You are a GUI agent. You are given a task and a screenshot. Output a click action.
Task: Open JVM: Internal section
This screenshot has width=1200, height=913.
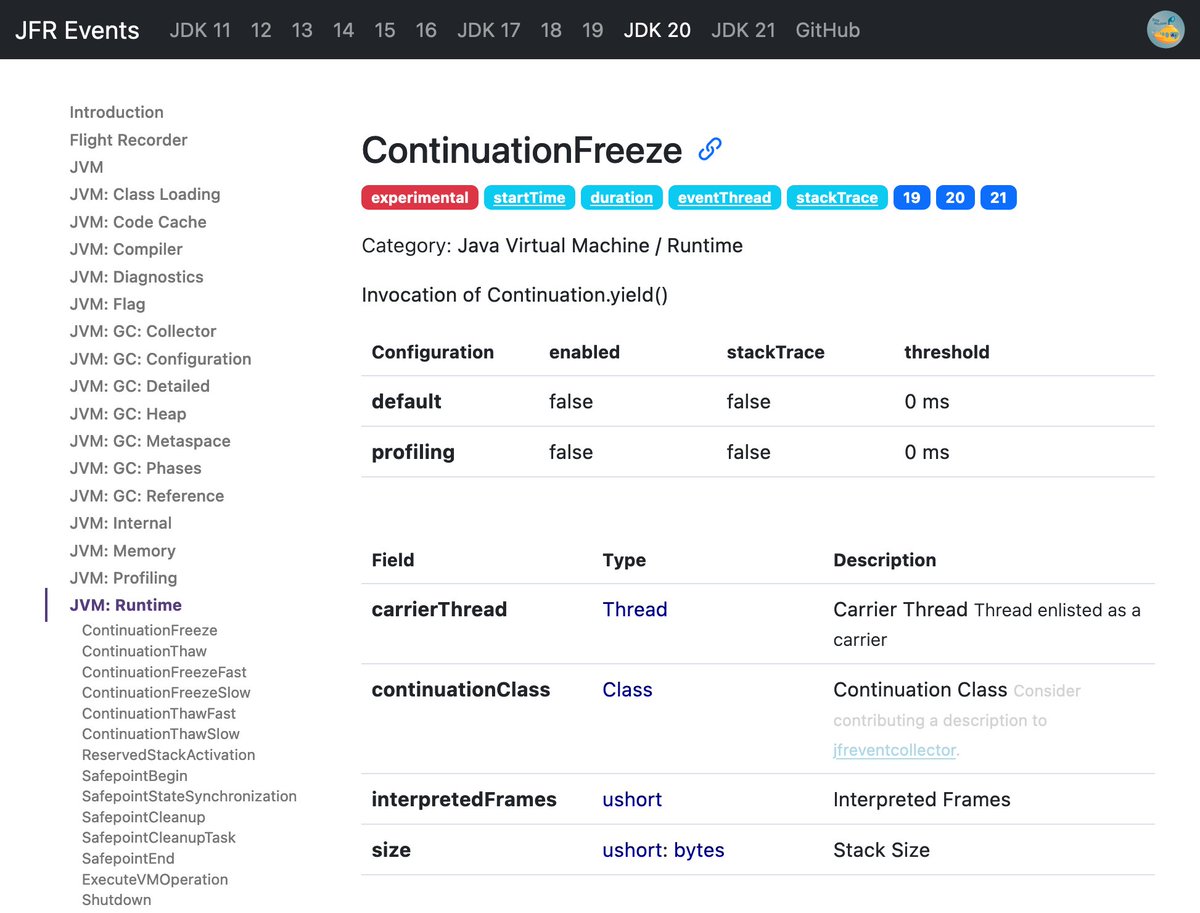(121, 523)
